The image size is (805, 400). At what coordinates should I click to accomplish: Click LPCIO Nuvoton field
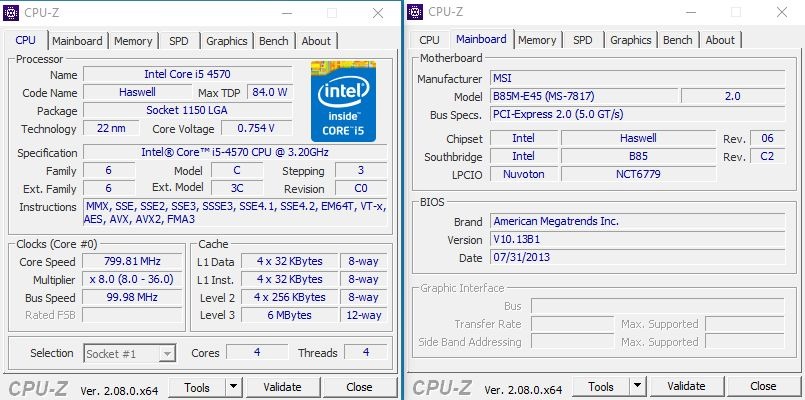tap(524, 174)
